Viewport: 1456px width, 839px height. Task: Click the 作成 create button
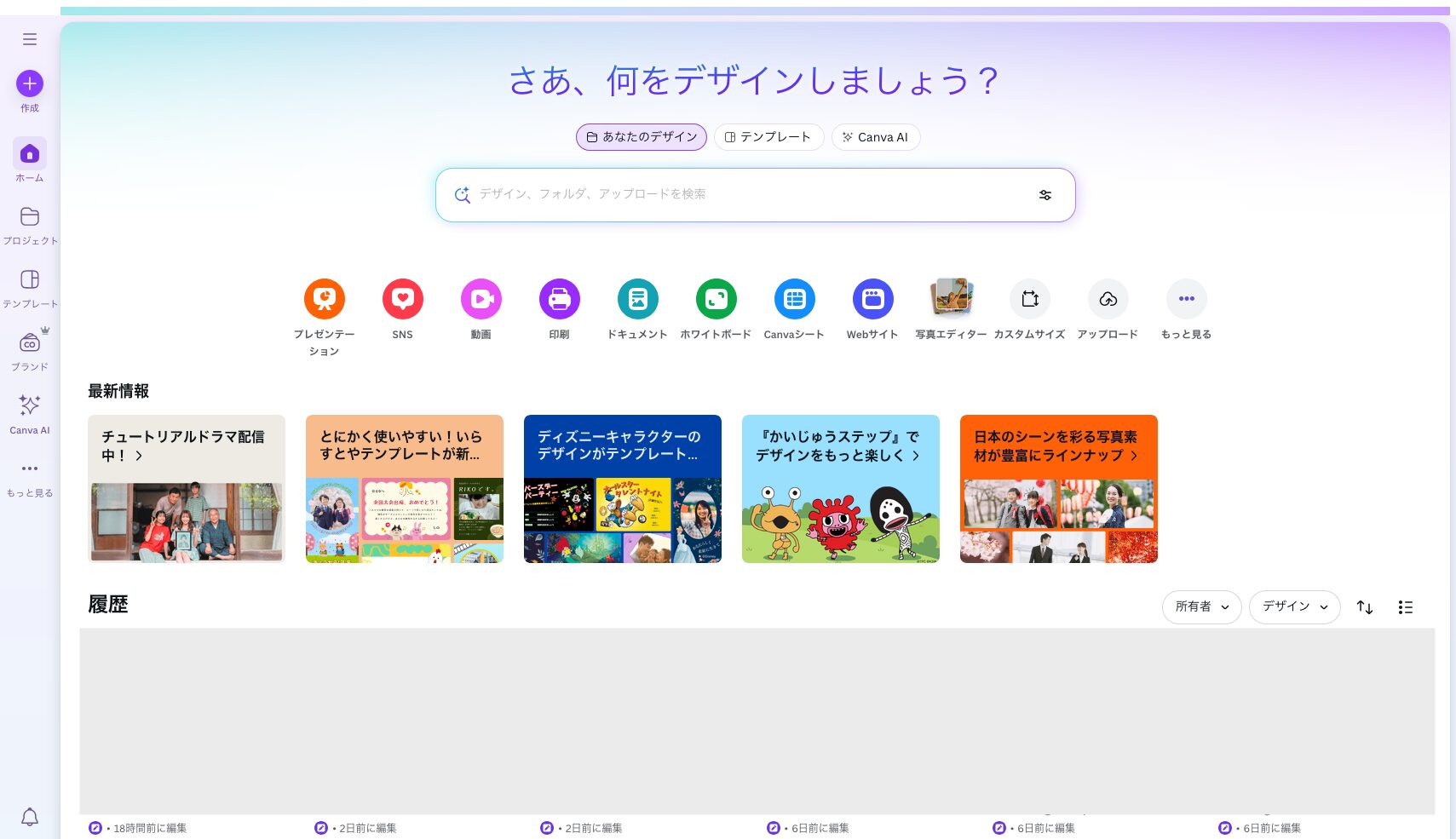(30, 83)
